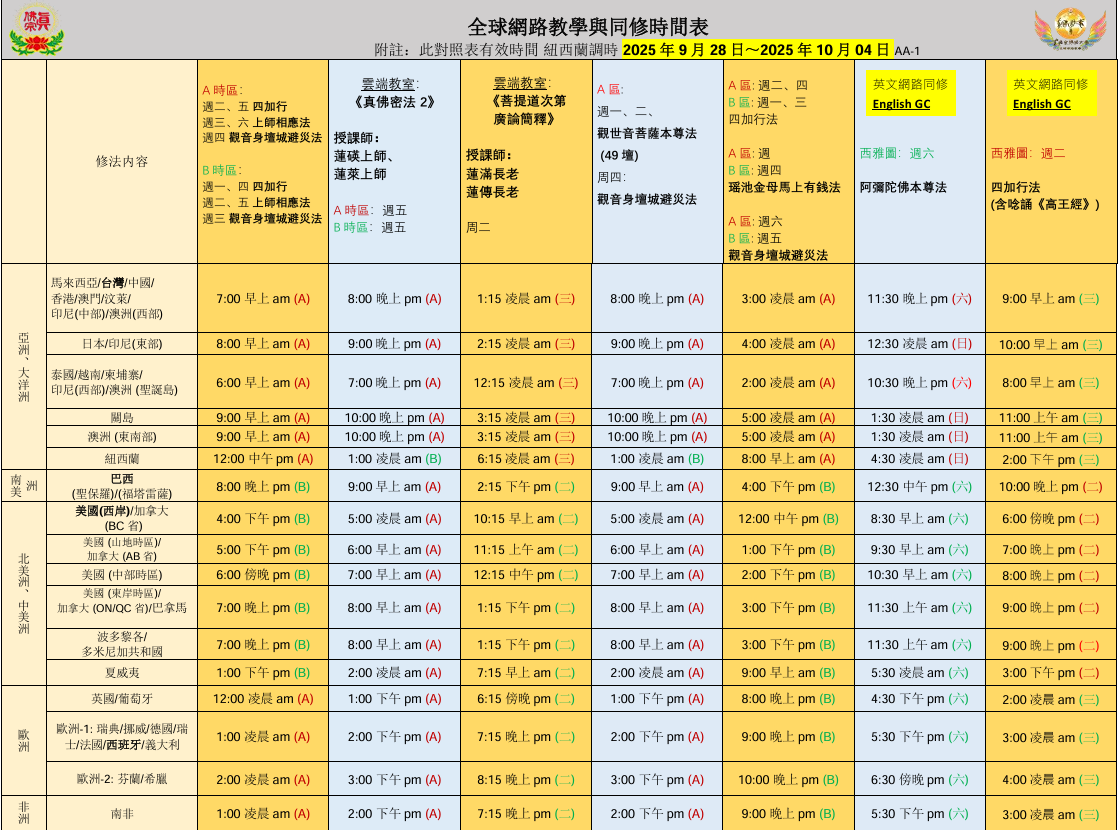Select the 日本/印尼(東部) row label

coord(122,344)
